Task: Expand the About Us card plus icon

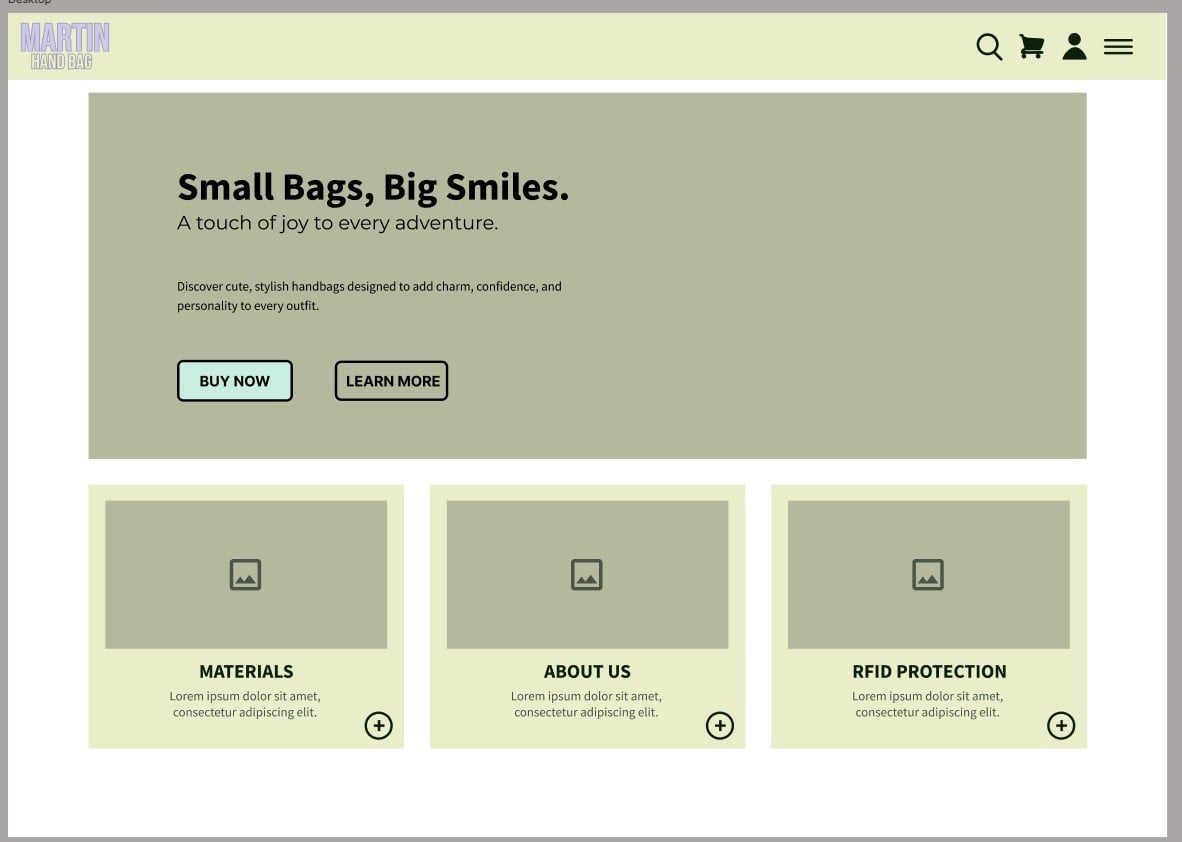Action: 720,725
